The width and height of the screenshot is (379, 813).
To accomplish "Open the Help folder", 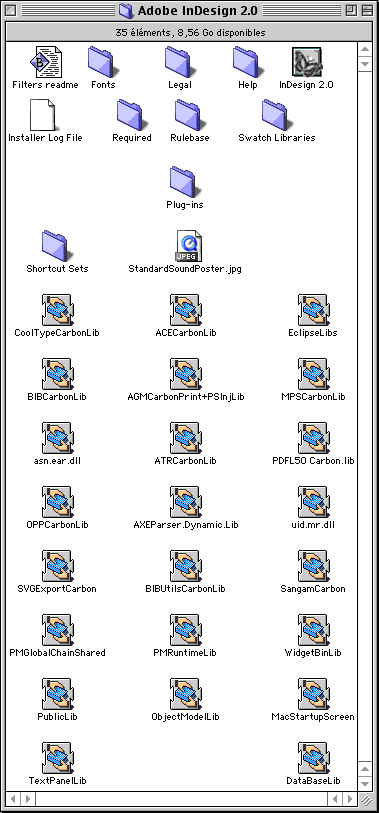I will (247, 62).
